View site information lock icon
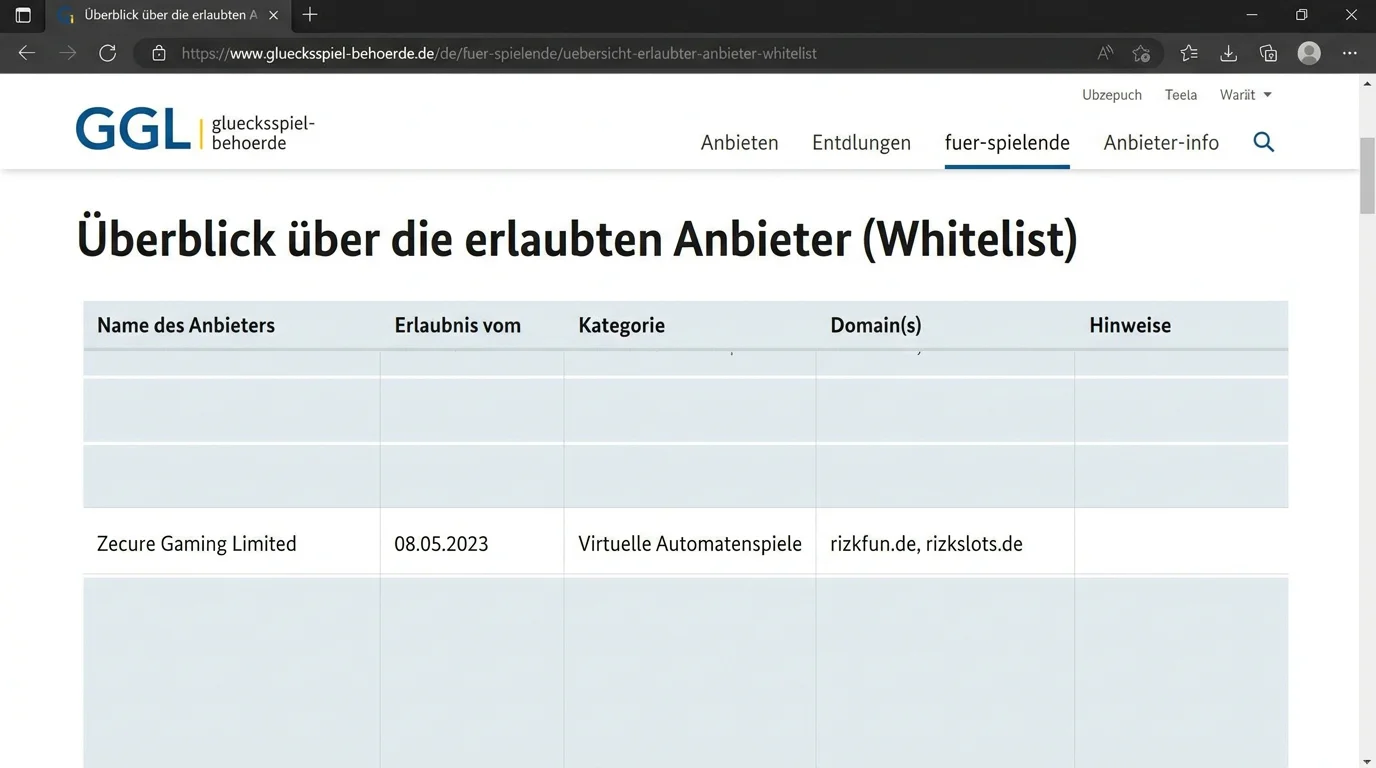Image resolution: width=1376 pixels, height=768 pixels. pyautogui.click(x=158, y=53)
